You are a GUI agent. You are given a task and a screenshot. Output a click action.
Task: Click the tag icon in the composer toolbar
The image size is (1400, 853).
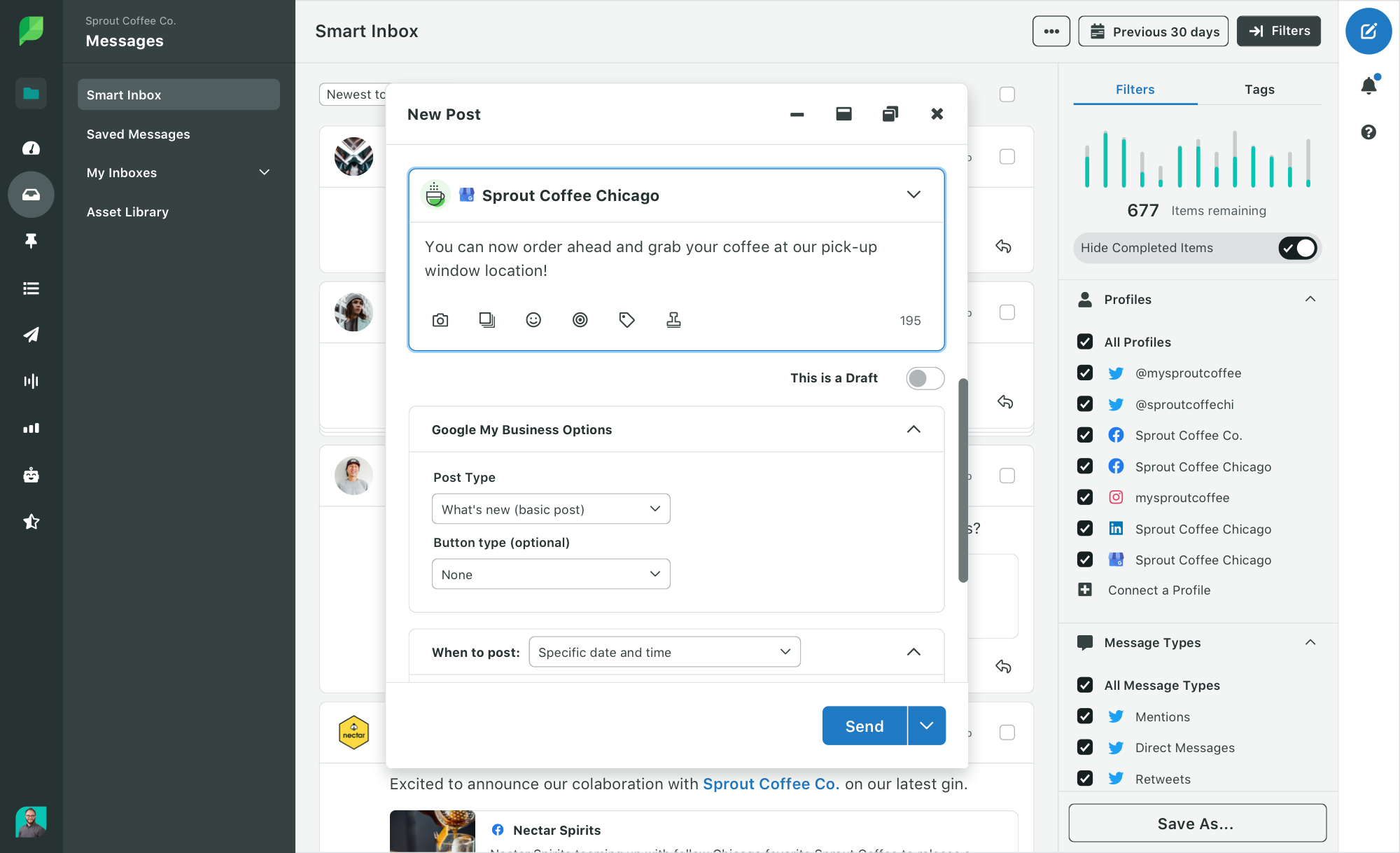[x=626, y=320]
